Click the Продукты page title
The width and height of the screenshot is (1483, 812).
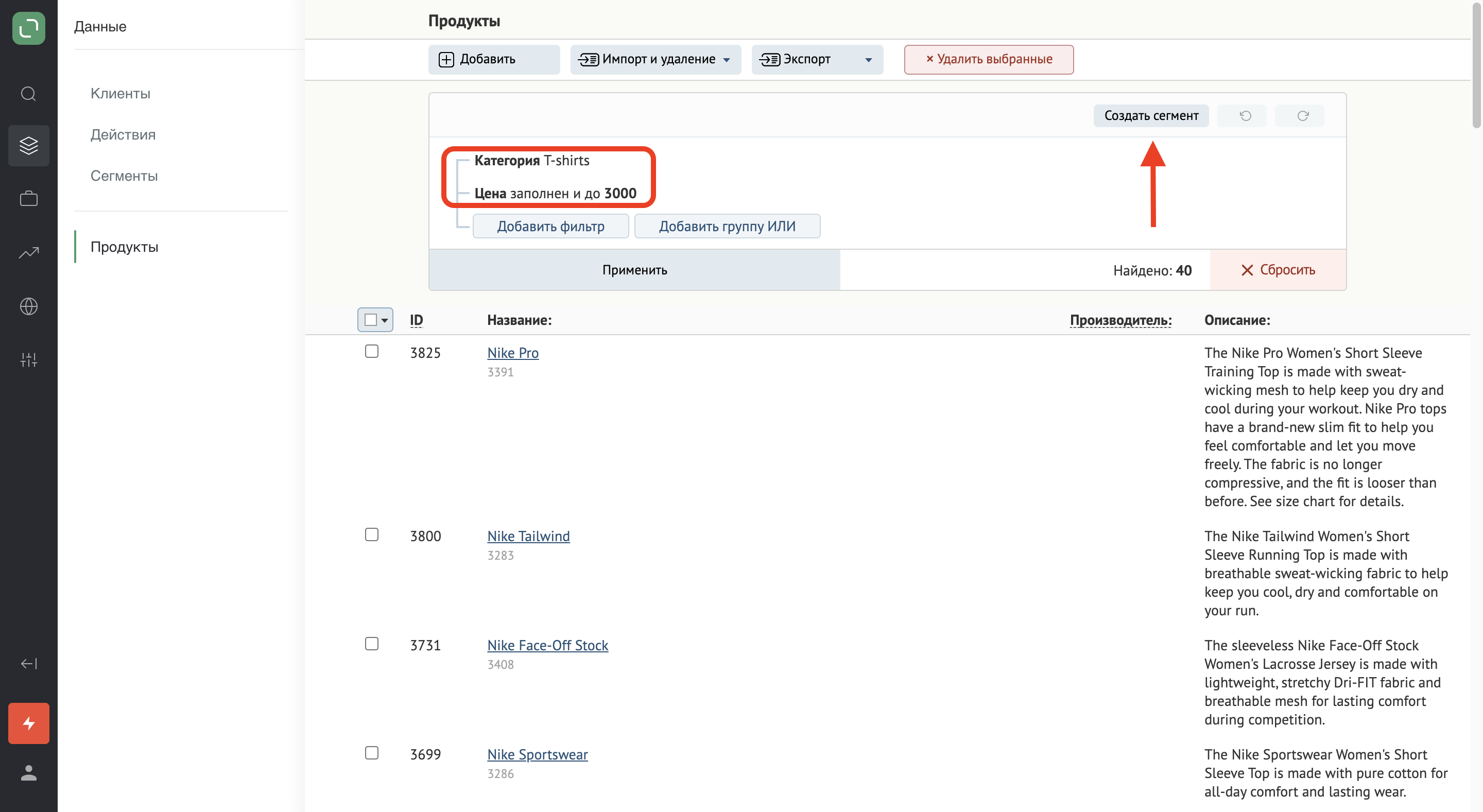(464, 21)
